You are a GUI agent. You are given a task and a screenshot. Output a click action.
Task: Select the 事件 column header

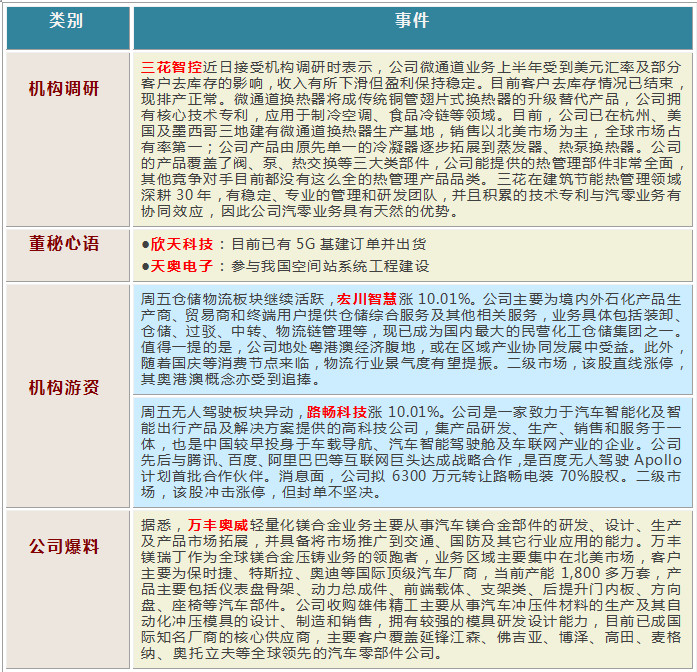point(412,21)
